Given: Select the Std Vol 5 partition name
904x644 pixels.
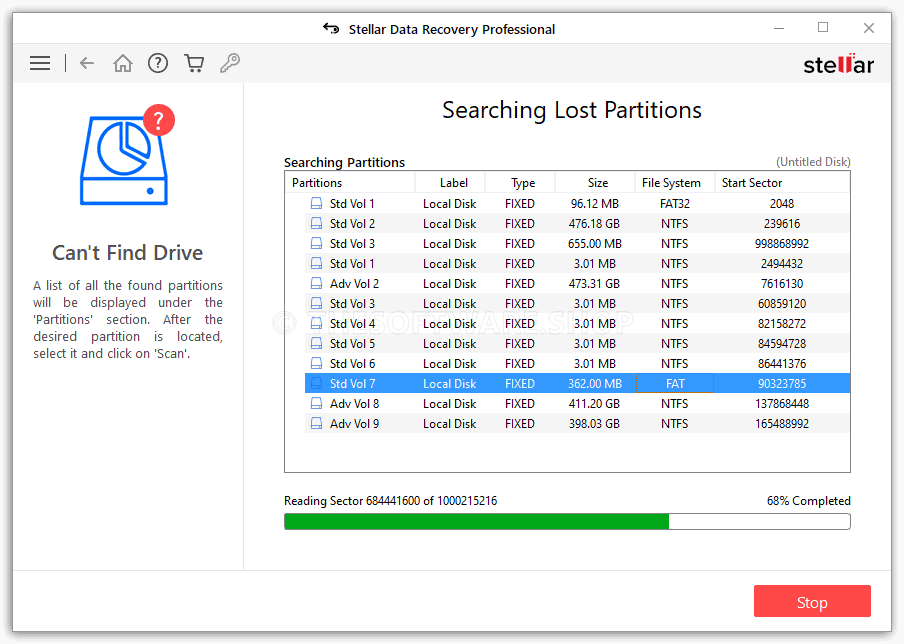Looking at the screenshot, I should (352, 344).
